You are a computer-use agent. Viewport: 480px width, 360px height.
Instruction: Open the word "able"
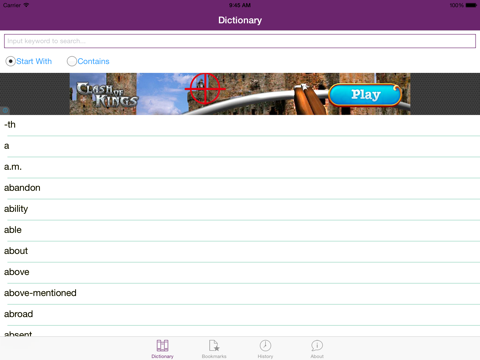coord(240,230)
